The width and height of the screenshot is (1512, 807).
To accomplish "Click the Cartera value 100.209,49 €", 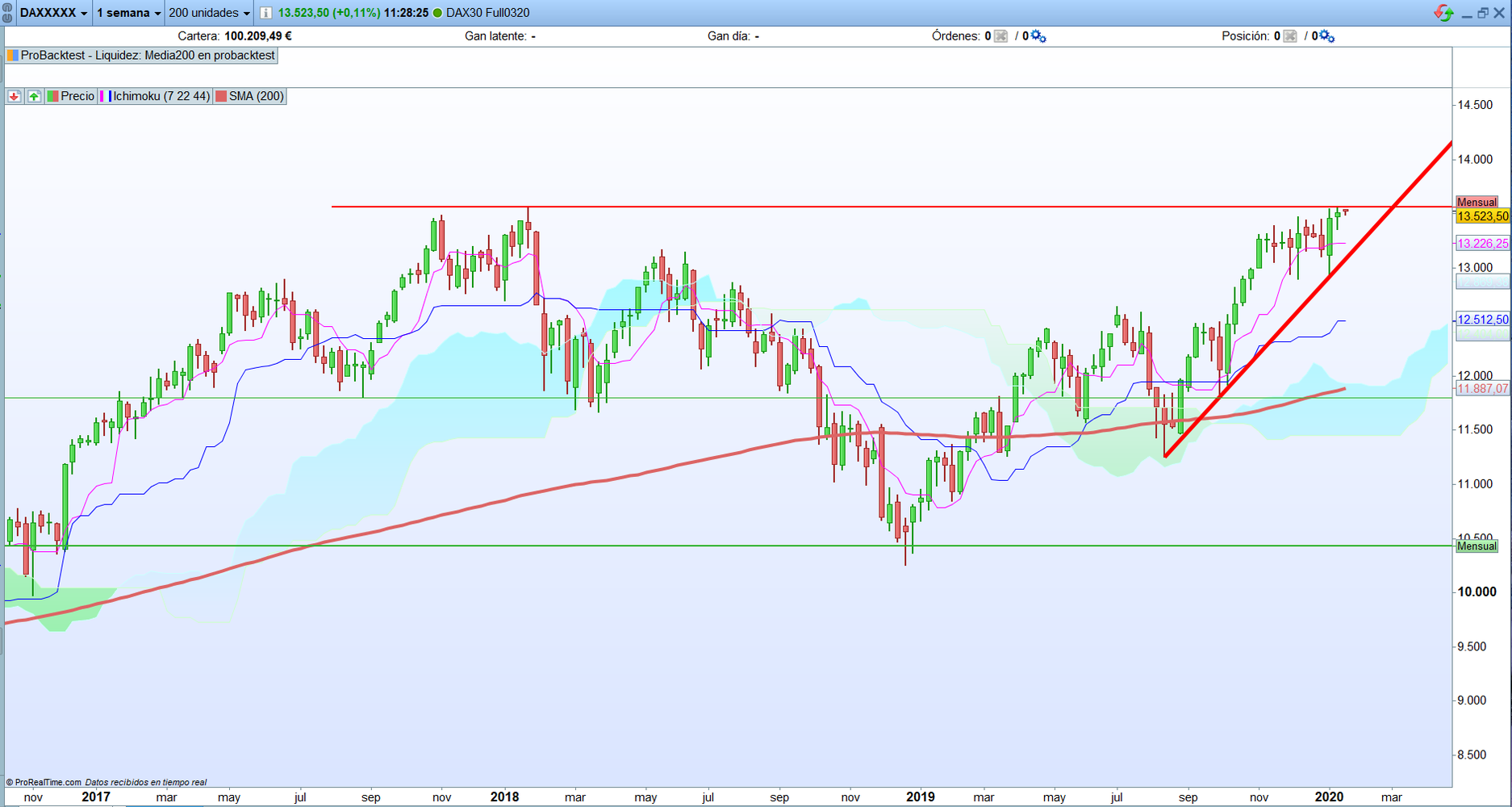I will [x=258, y=36].
